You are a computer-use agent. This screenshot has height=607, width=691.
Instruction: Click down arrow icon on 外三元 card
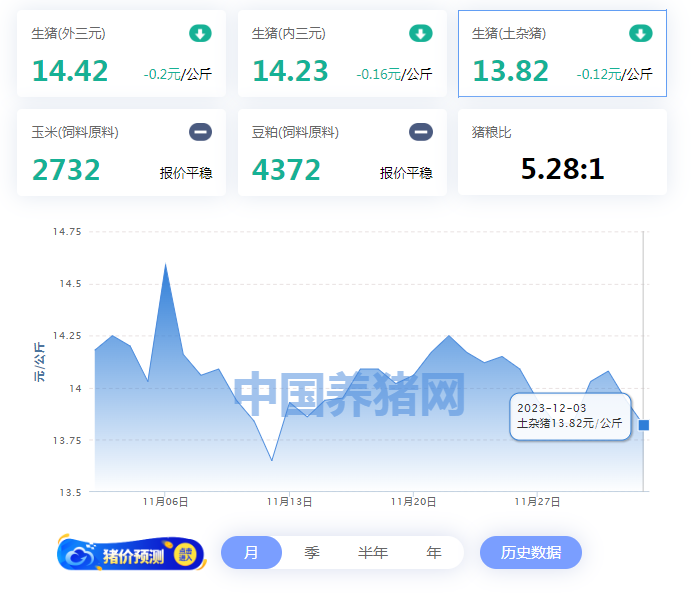pos(200,34)
